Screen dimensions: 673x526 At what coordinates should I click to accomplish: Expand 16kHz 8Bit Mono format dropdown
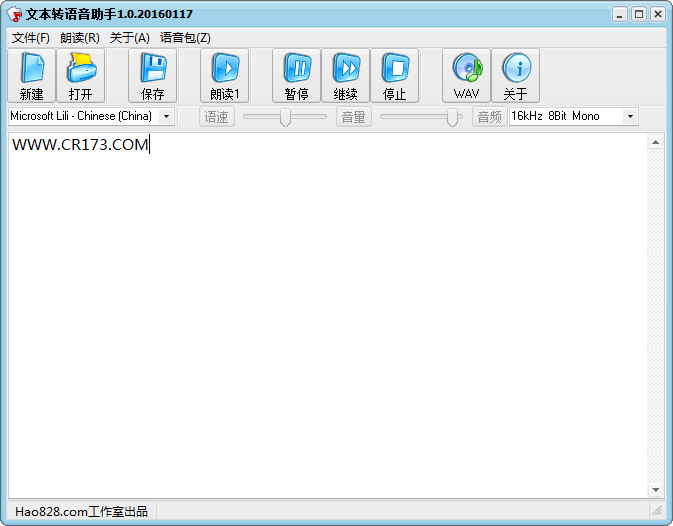click(630, 116)
